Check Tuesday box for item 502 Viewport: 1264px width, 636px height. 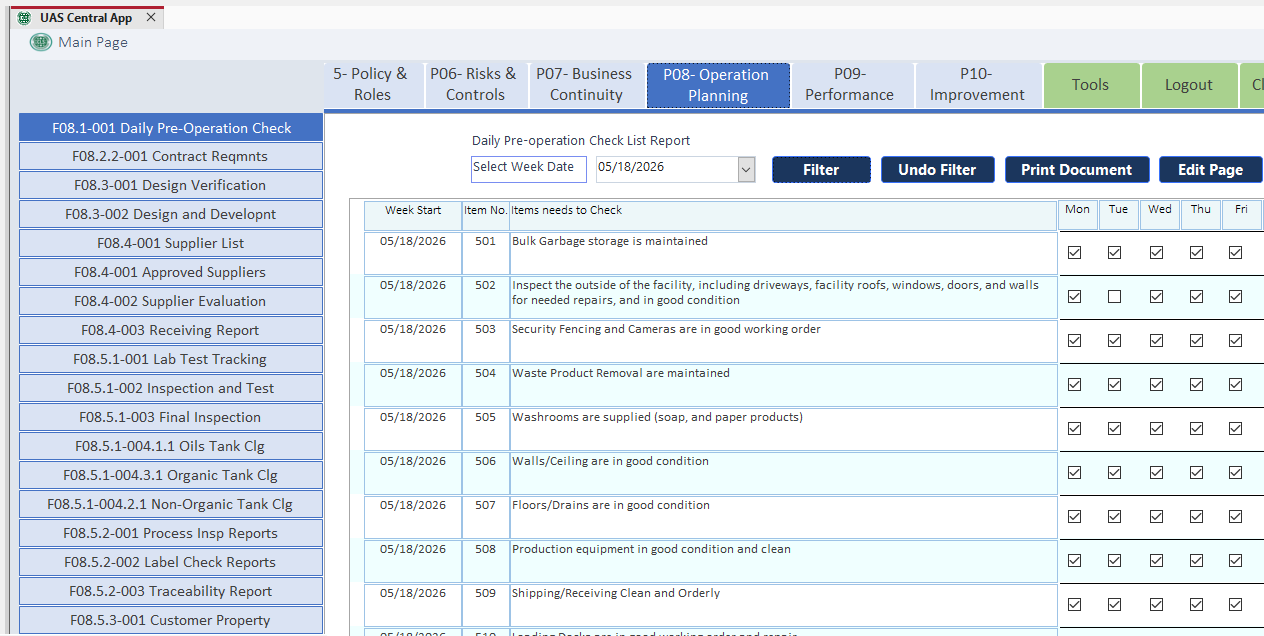(1114, 297)
